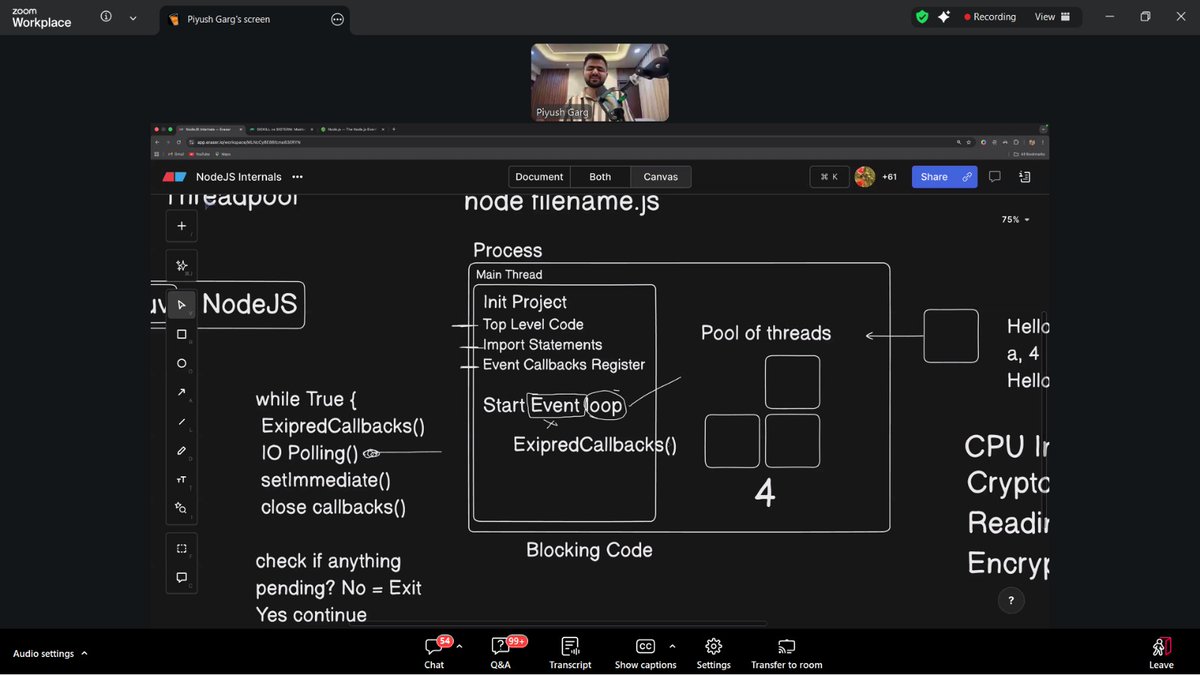Switch to the Both view tab

600,177
